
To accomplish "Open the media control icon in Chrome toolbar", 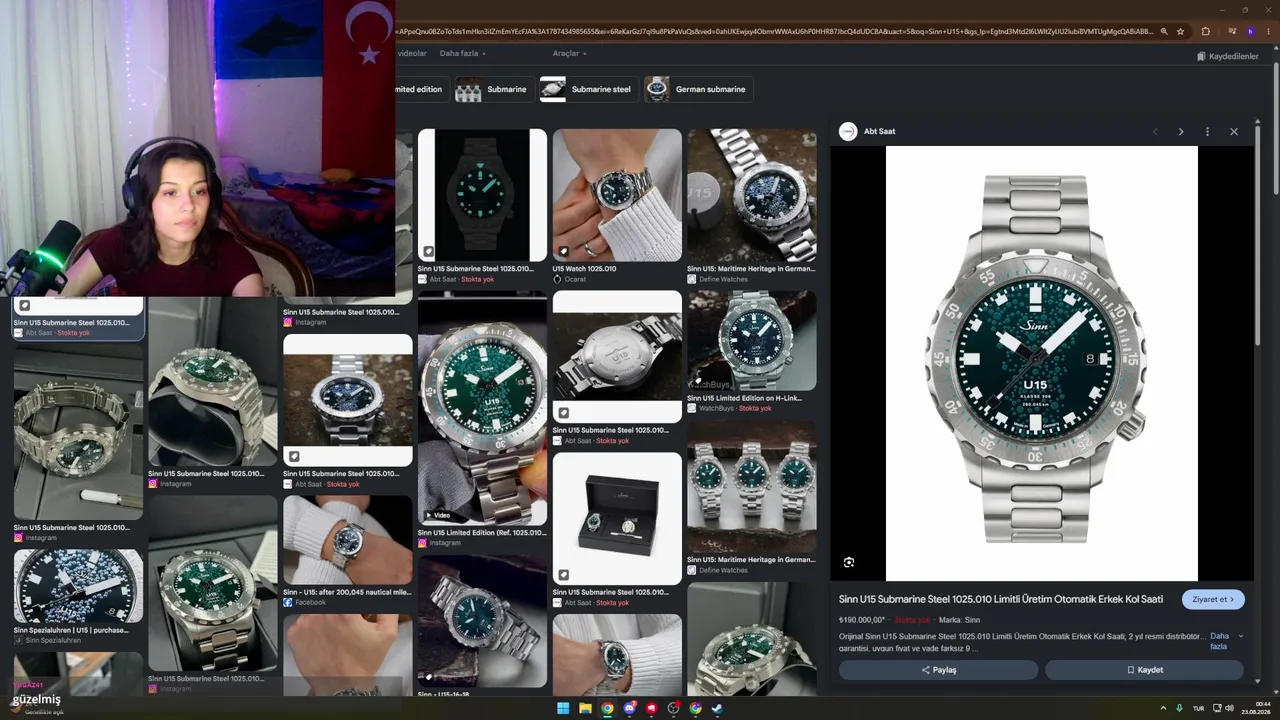I will tap(1230, 32).
